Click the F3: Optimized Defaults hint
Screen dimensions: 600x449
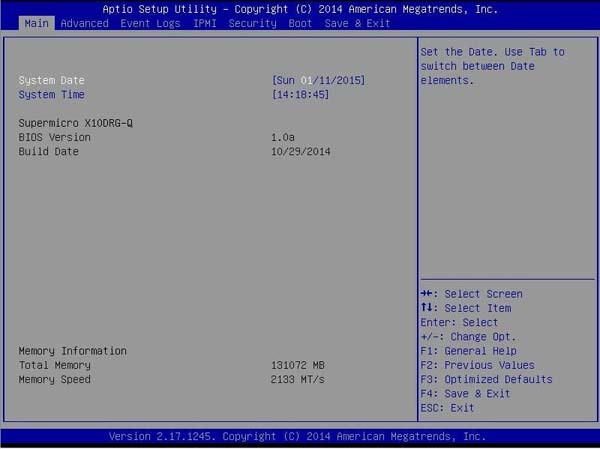click(x=486, y=379)
